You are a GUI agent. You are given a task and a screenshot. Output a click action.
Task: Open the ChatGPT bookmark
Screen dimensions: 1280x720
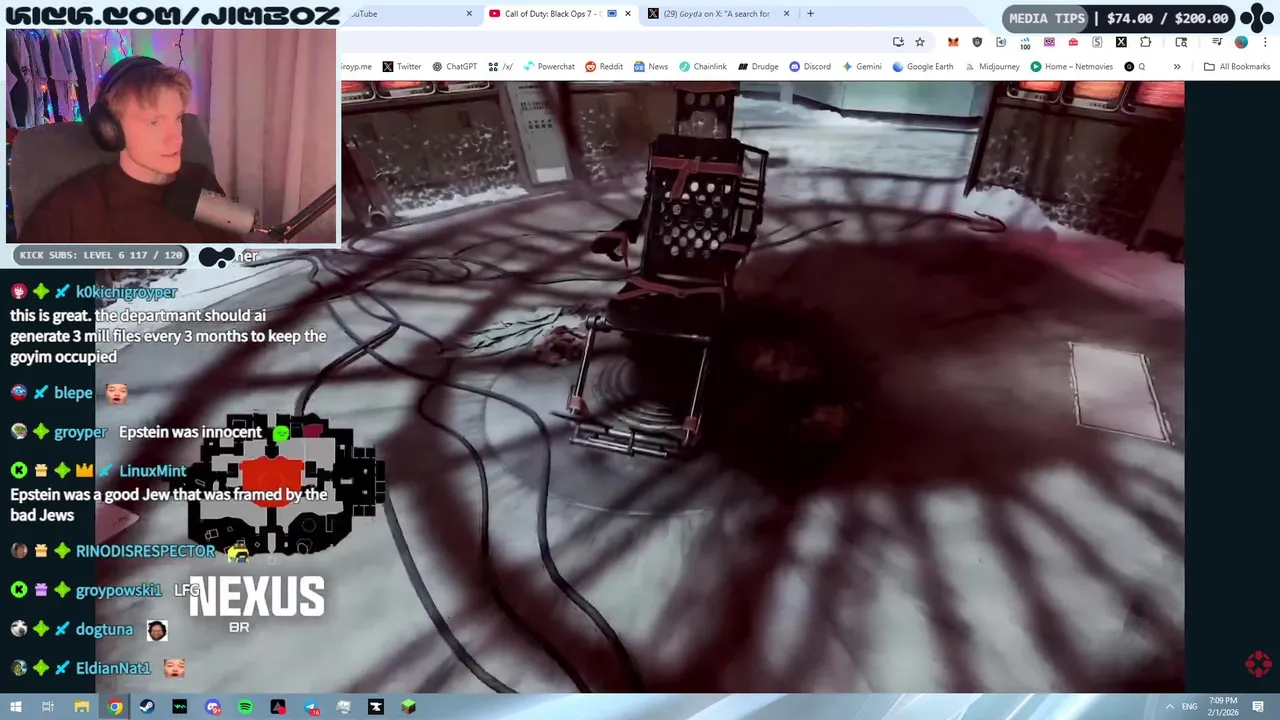(x=454, y=67)
